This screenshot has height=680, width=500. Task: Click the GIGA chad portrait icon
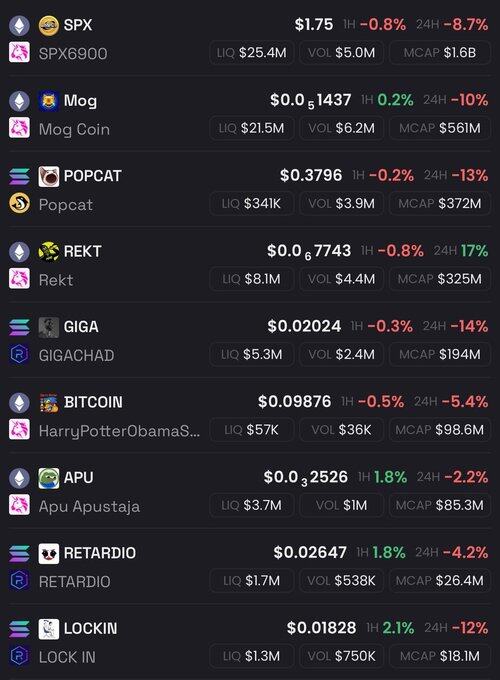pyautogui.click(x=49, y=327)
